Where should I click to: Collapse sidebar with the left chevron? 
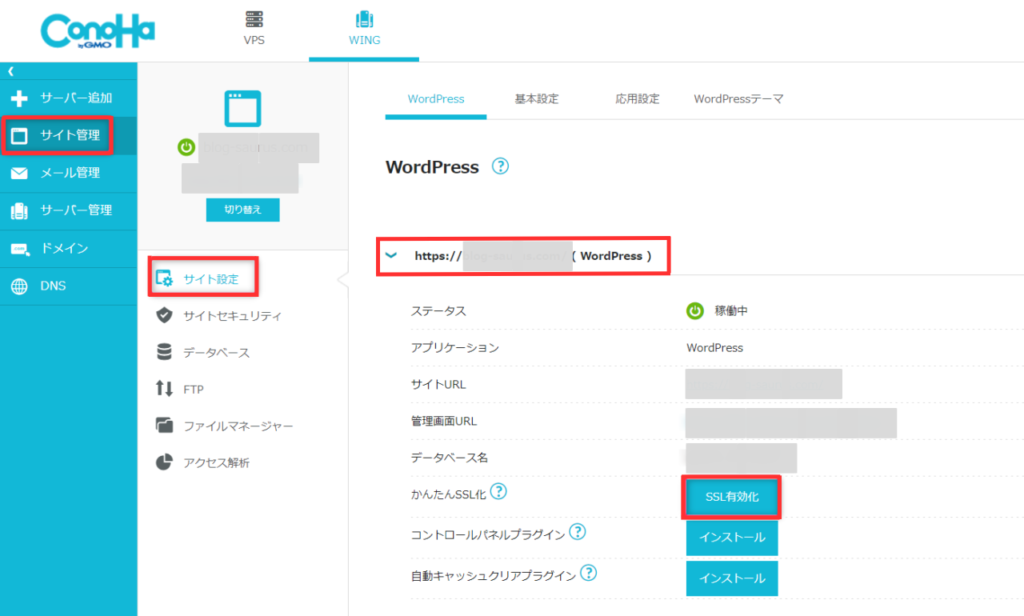10,71
